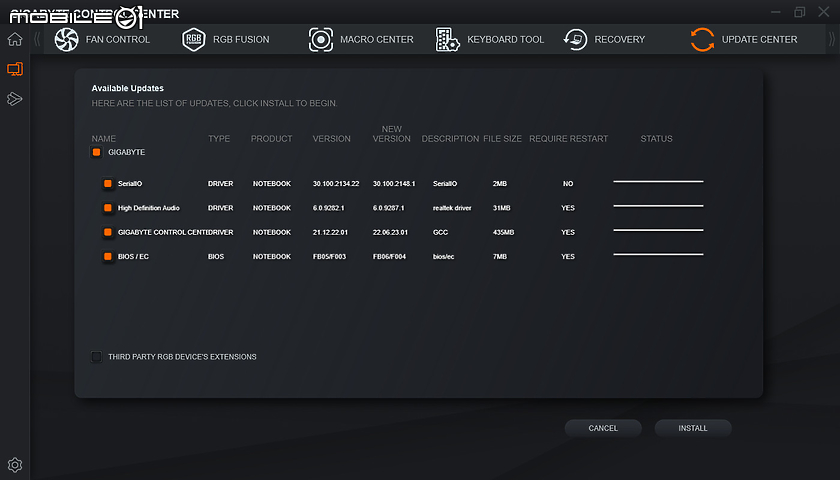The width and height of the screenshot is (840, 480).
Task: Click new version 30.100.2148.1
Action: [x=394, y=183]
